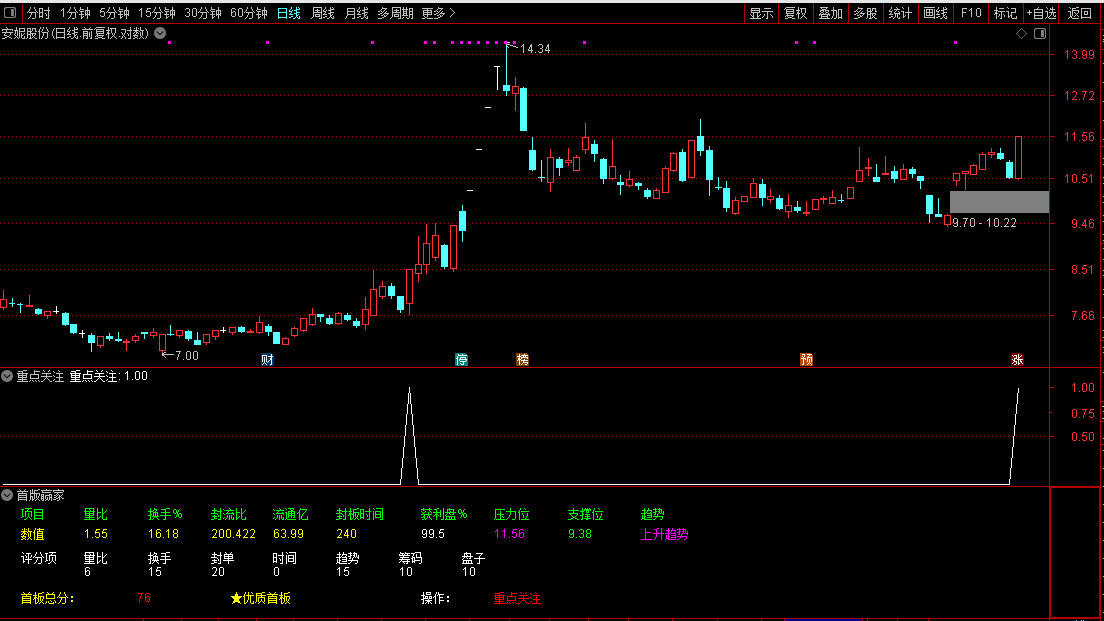Click the 获利盘% value 99.5

point(433,534)
